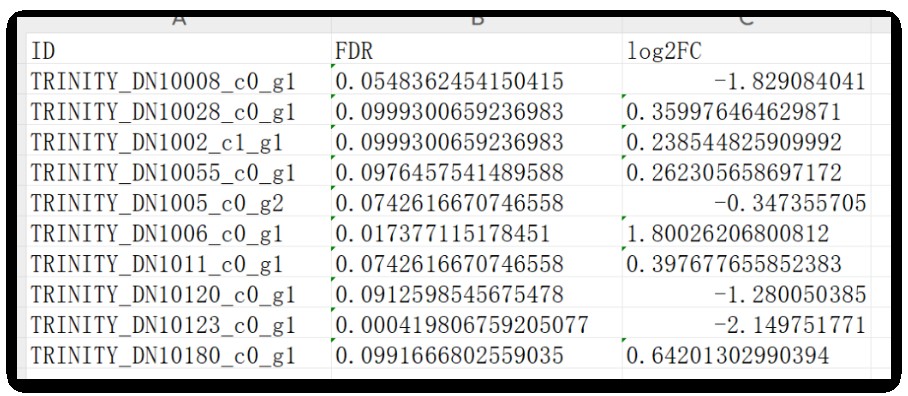The image size is (908, 396).
Task: Select FDR value in the TRINITY_DN1011_c0_g1 row
Action: (477, 263)
